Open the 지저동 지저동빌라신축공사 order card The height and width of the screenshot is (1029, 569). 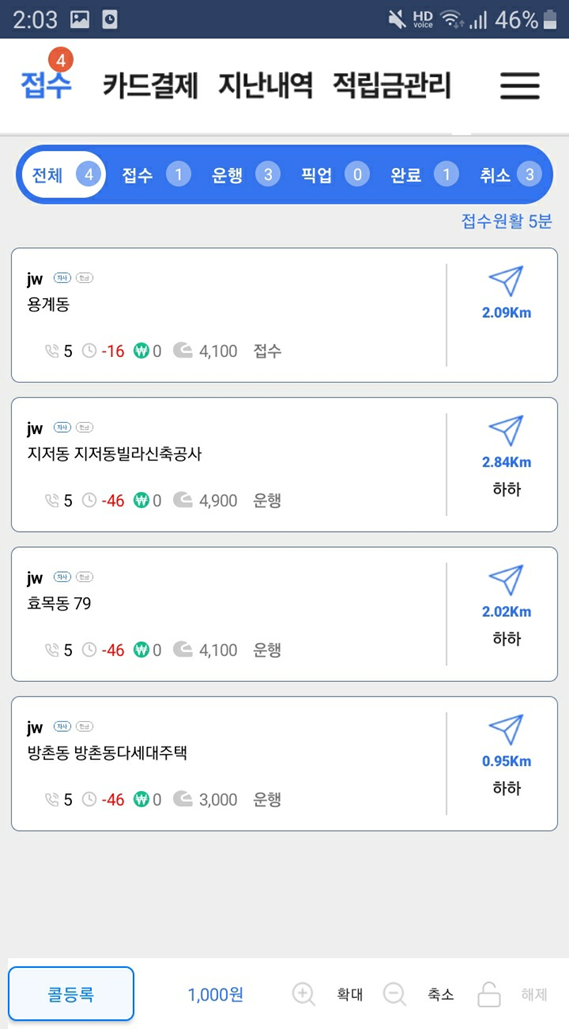click(284, 465)
